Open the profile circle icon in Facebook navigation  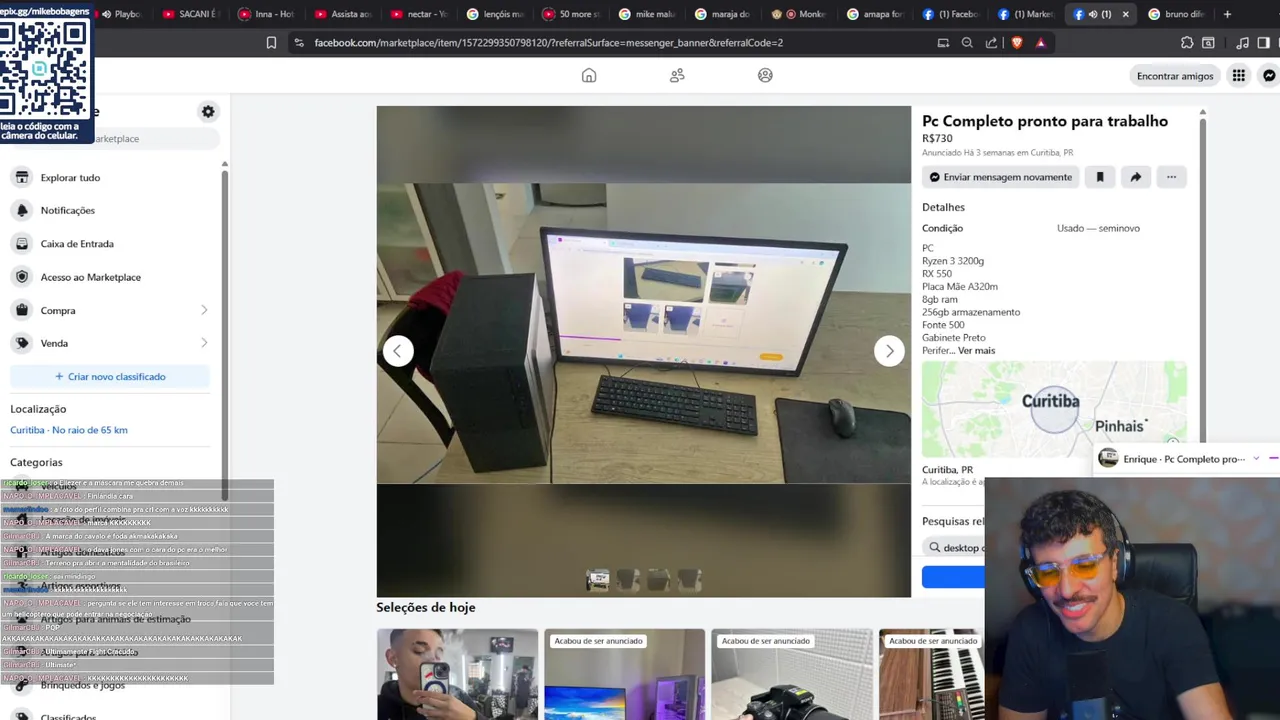(765, 75)
